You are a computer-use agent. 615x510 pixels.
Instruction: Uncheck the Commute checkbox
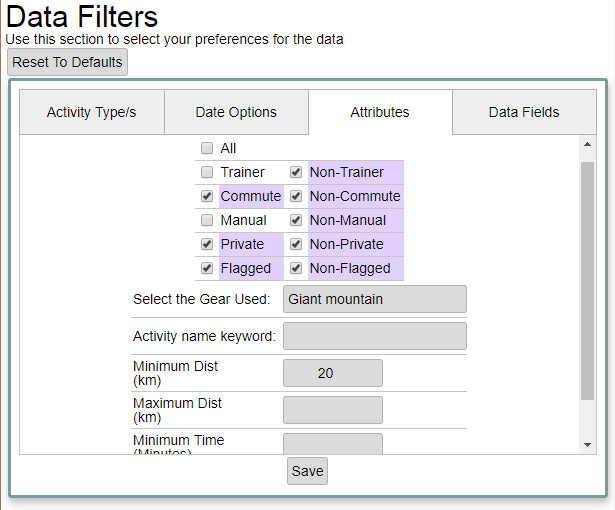click(207, 196)
